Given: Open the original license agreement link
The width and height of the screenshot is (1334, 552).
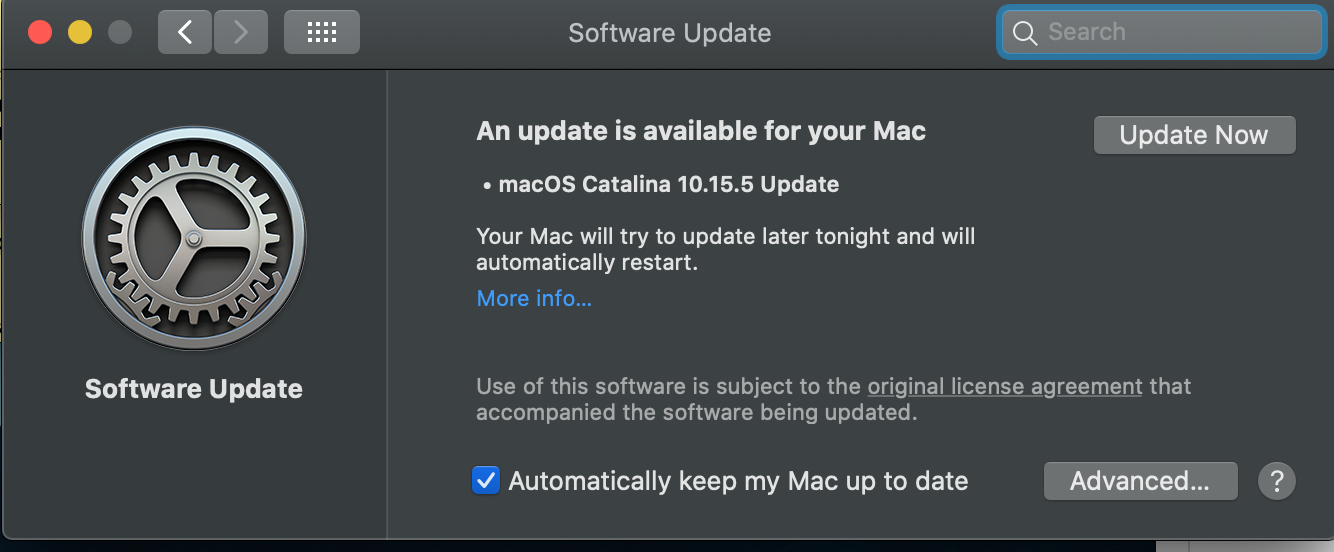Looking at the screenshot, I should click(1004, 386).
